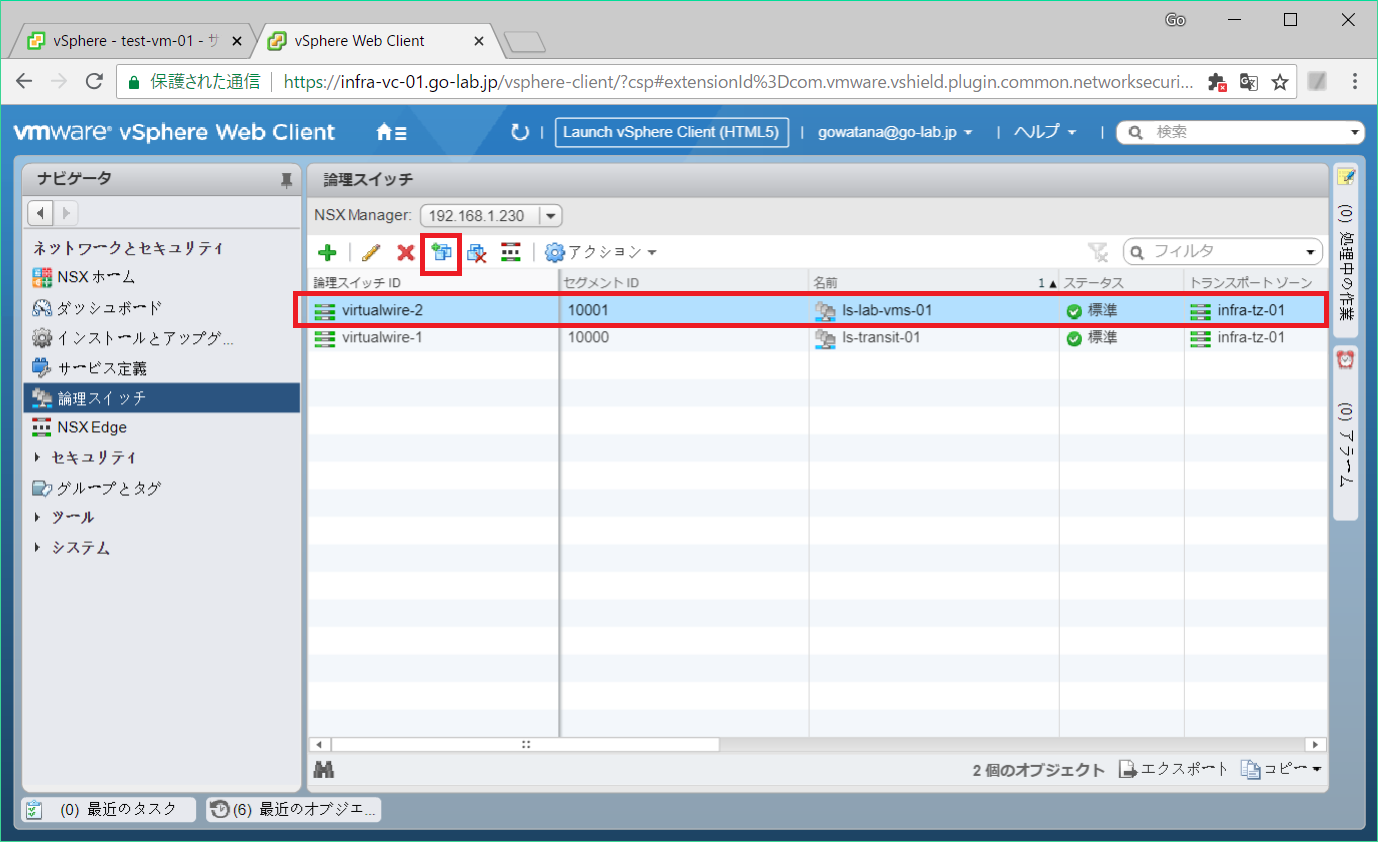Click the Connect NSX Edge toolbar icon

coord(511,253)
